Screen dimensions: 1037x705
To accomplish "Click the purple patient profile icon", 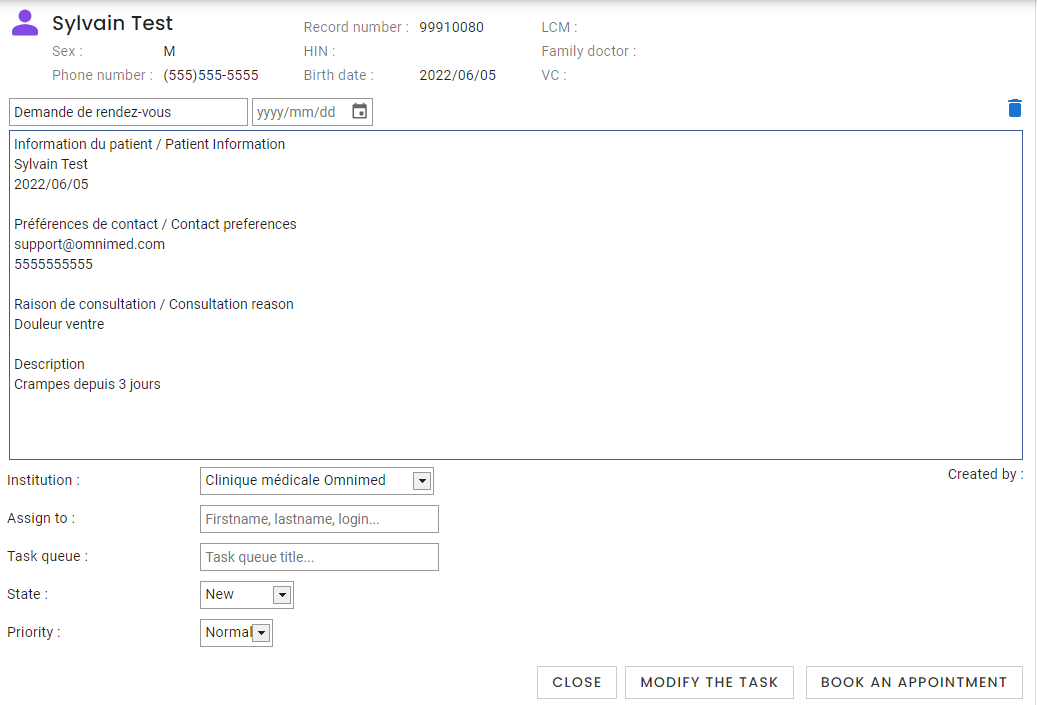I will tap(25, 23).
